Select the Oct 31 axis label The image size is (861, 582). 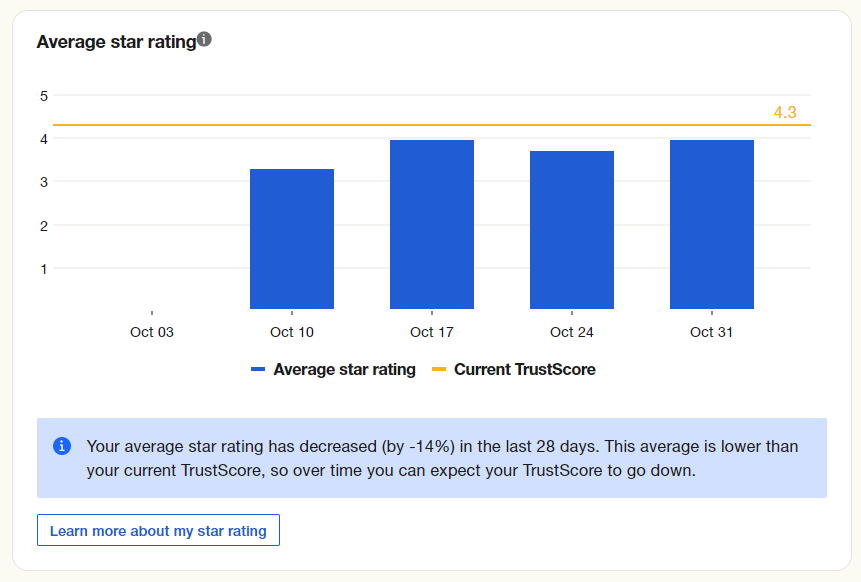711,331
